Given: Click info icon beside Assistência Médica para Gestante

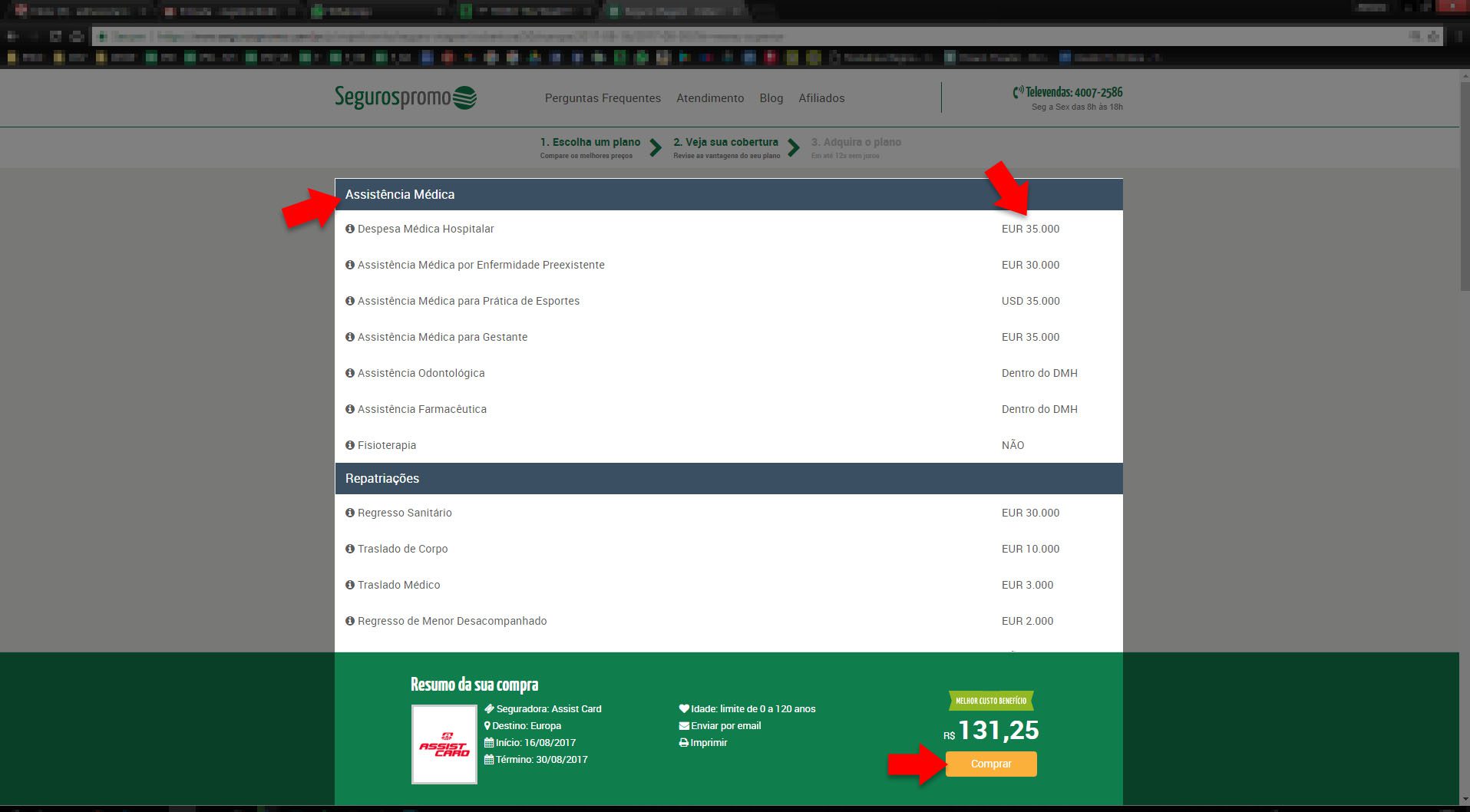Looking at the screenshot, I should (350, 337).
